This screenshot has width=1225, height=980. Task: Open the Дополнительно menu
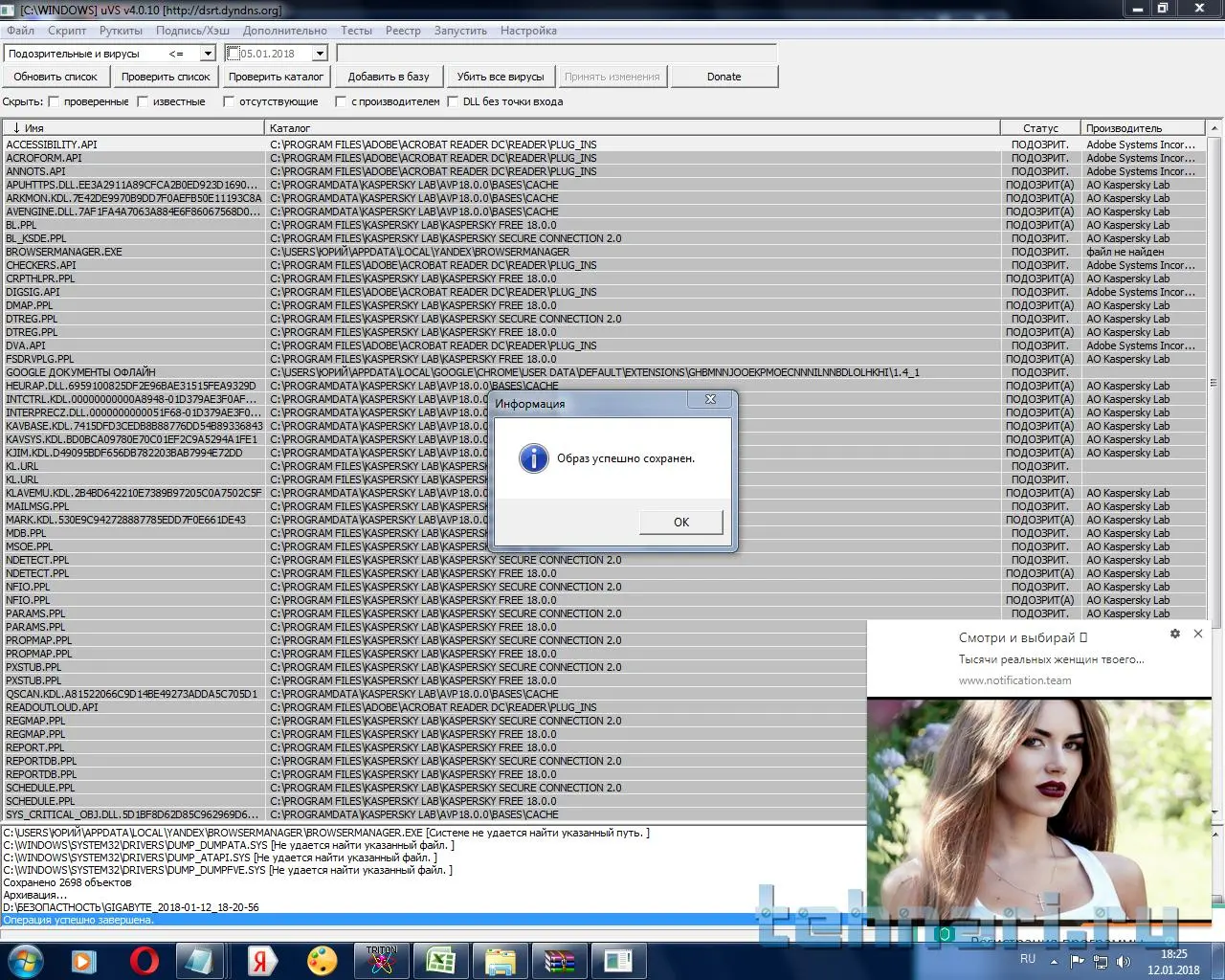pyautogui.click(x=285, y=31)
